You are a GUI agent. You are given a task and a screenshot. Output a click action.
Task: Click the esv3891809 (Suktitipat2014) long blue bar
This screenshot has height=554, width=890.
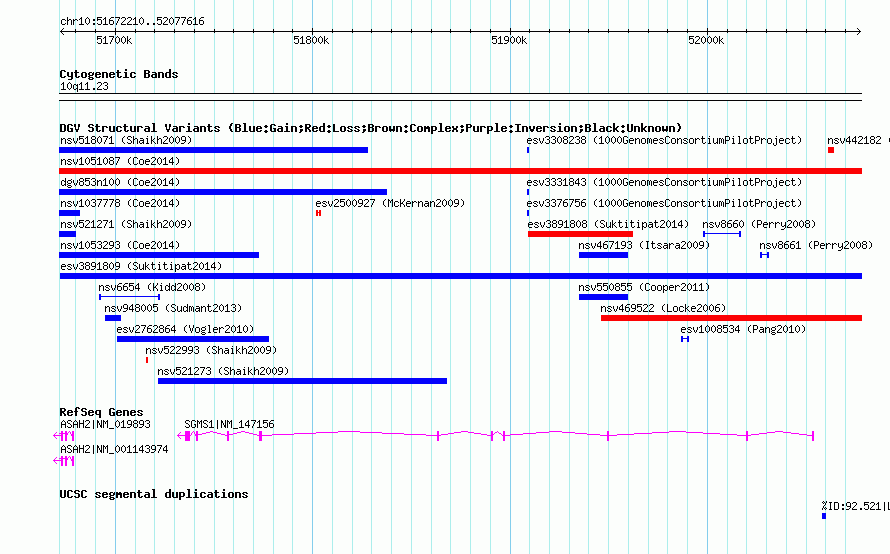tap(460, 276)
